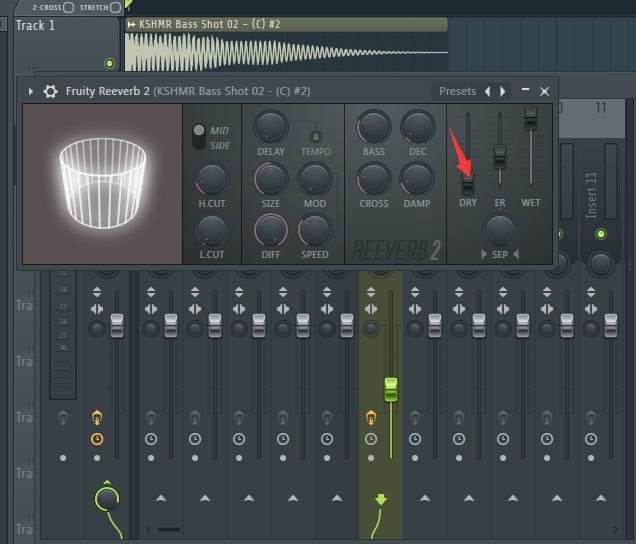Mute Track 1 with its green LED
Screen dimensions: 636x544
(x=109, y=63)
